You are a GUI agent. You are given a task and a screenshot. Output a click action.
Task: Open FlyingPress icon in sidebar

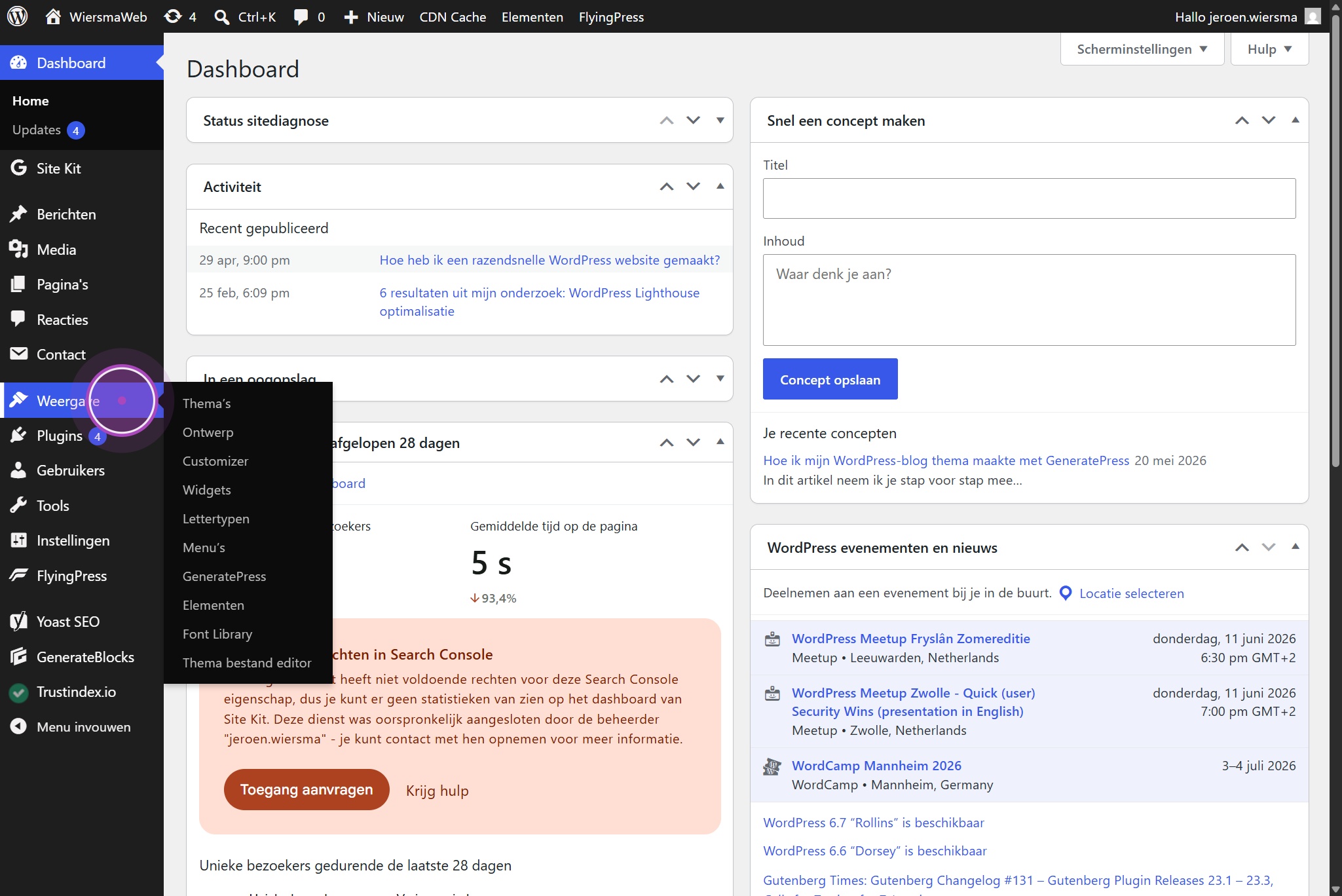click(x=18, y=576)
